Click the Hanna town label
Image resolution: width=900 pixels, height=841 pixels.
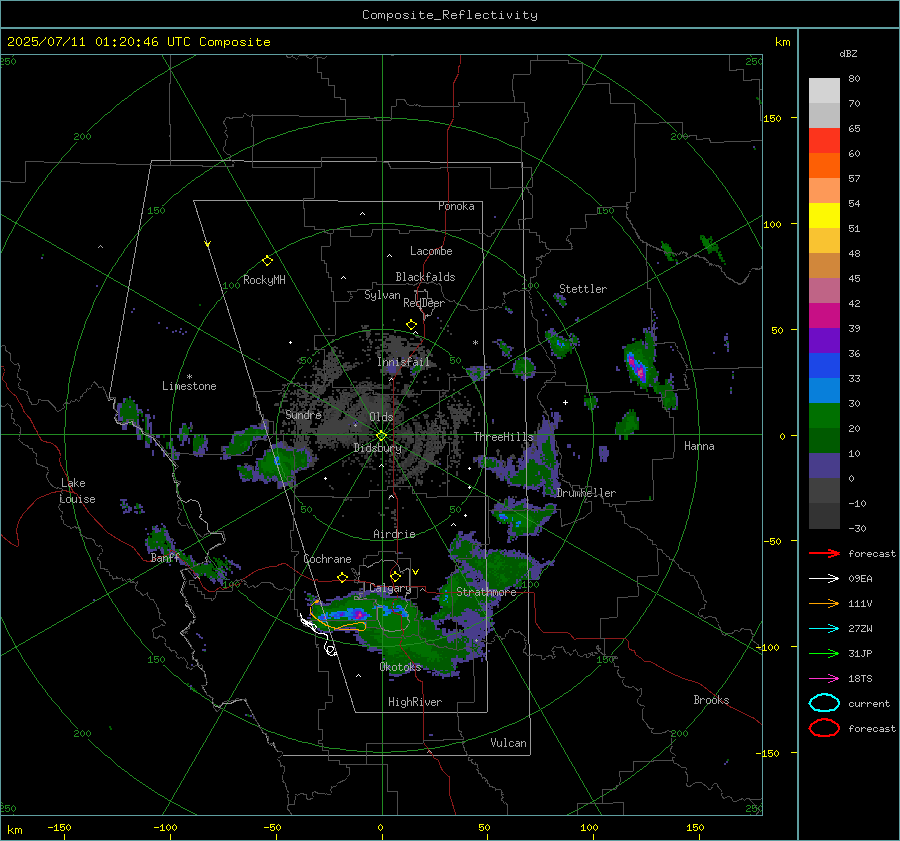click(699, 446)
